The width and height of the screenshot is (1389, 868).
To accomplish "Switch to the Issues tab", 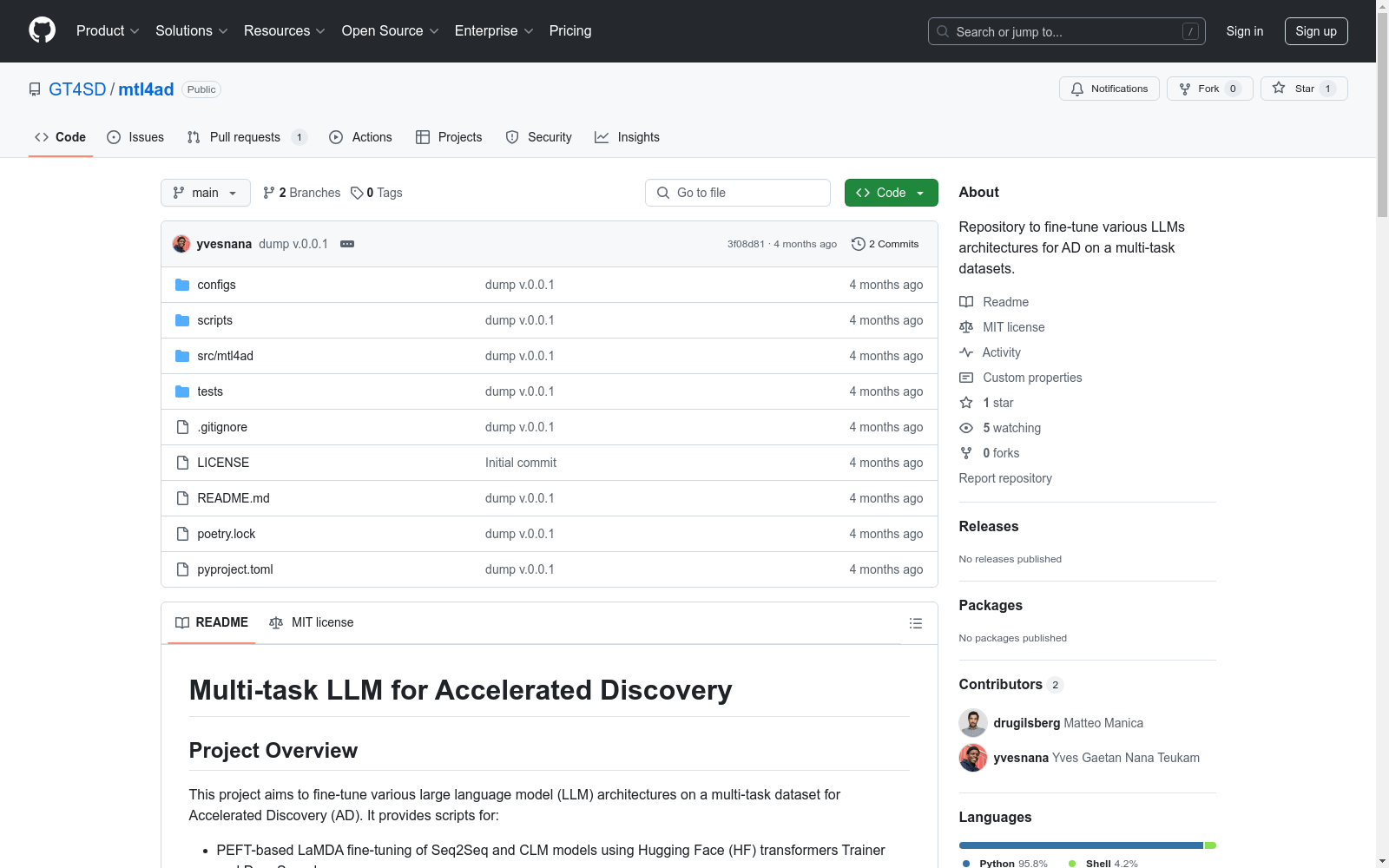I will pyautogui.click(x=135, y=137).
